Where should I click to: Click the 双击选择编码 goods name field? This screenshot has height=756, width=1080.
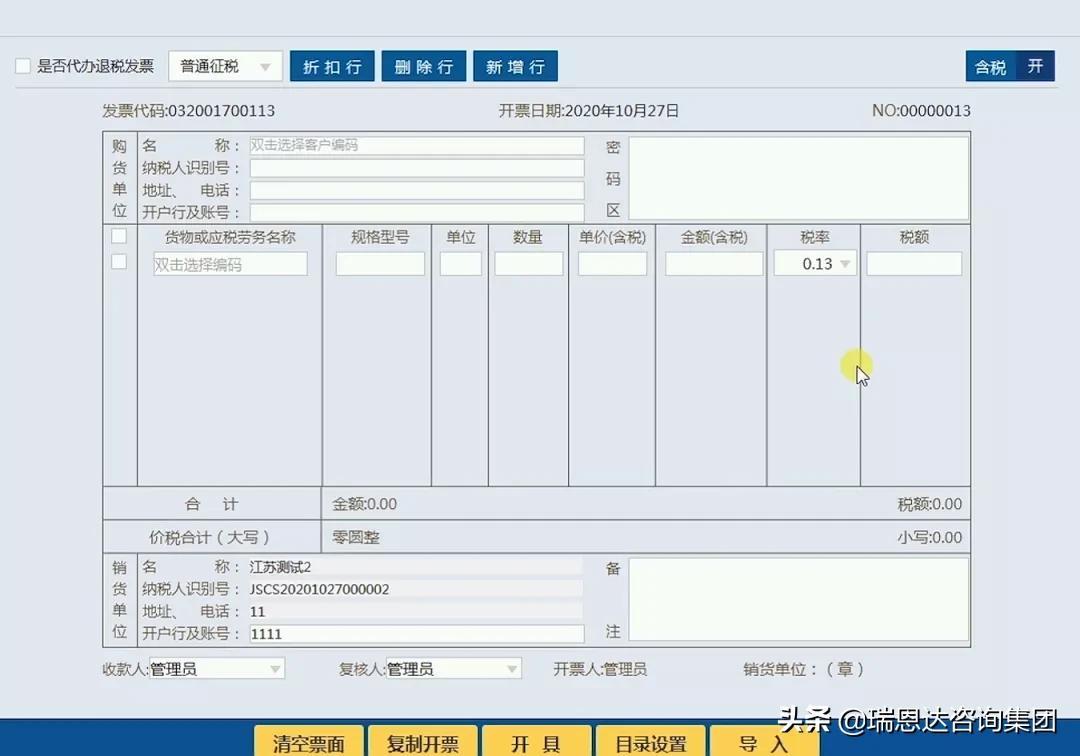pyautogui.click(x=230, y=264)
